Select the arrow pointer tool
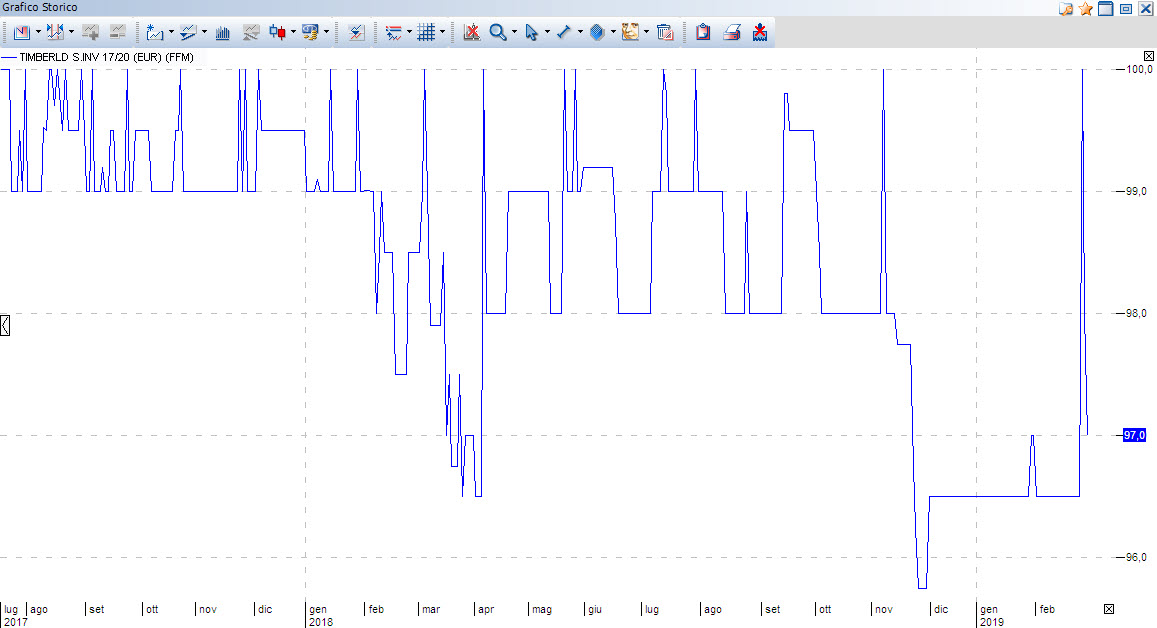 pyautogui.click(x=531, y=32)
